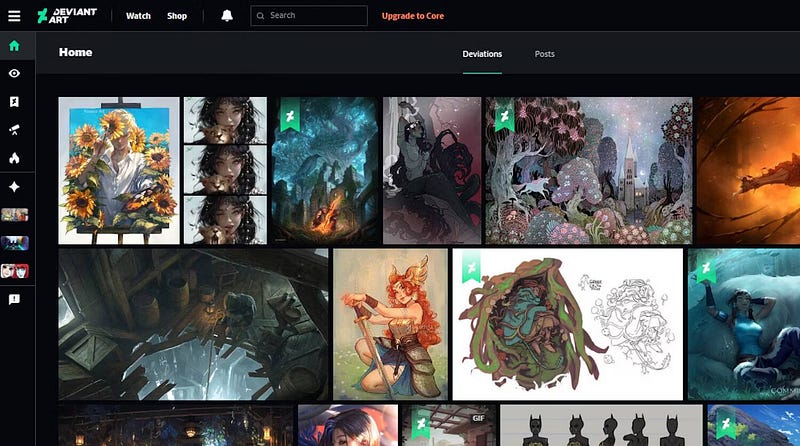Screen dimensions: 800x446
Task: Open red-haired valkyrie with sword artwork
Action: (x=390, y=325)
